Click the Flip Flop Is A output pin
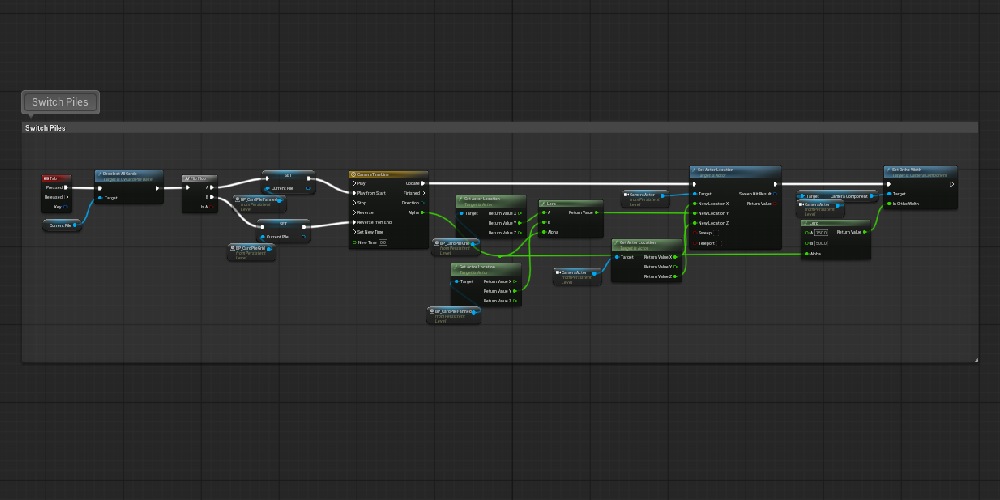 [x=212, y=207]
